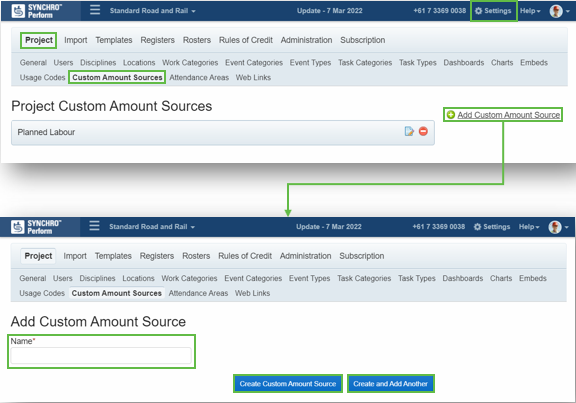Screen dimensions: 576x403
Task: Open the hamburger menu in bottom header
Action: point(94,226)
